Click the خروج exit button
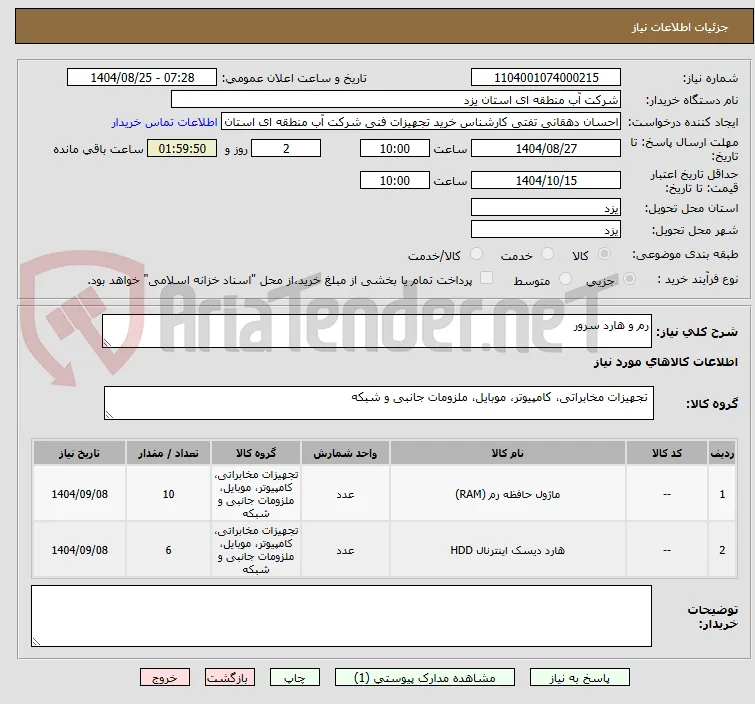 point(165,678)
